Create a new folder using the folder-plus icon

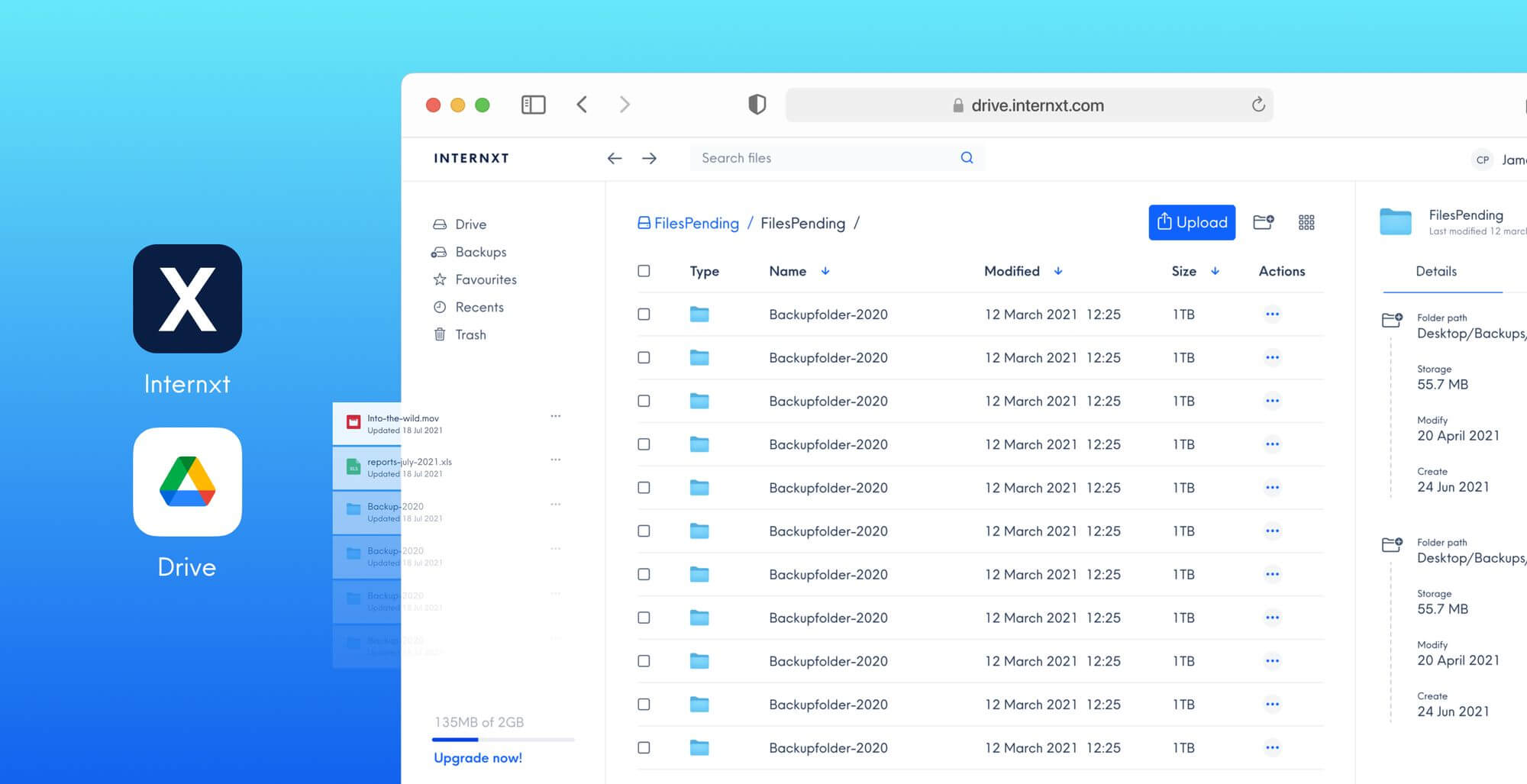[x=1264, y=222]
